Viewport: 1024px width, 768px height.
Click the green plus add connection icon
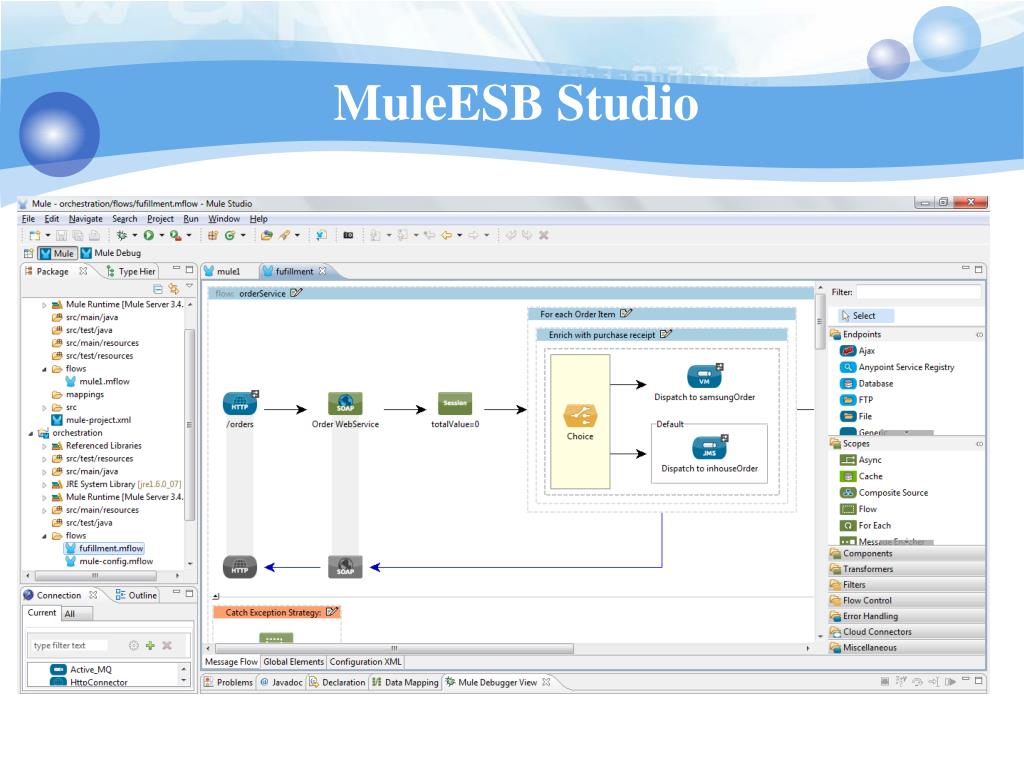pyautogui.click(x=150, y=645)
